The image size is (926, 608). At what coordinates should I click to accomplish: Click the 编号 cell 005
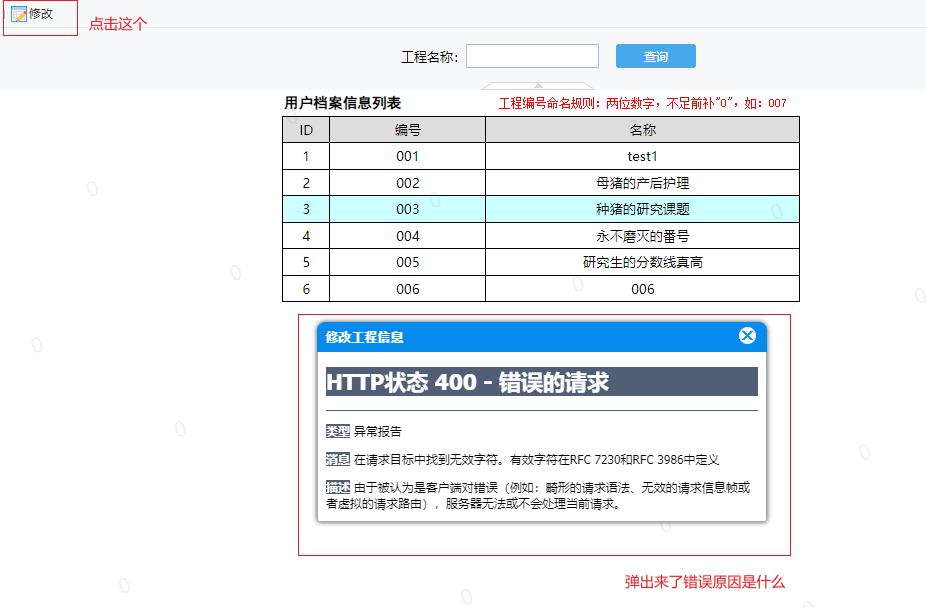pos(407,262)
